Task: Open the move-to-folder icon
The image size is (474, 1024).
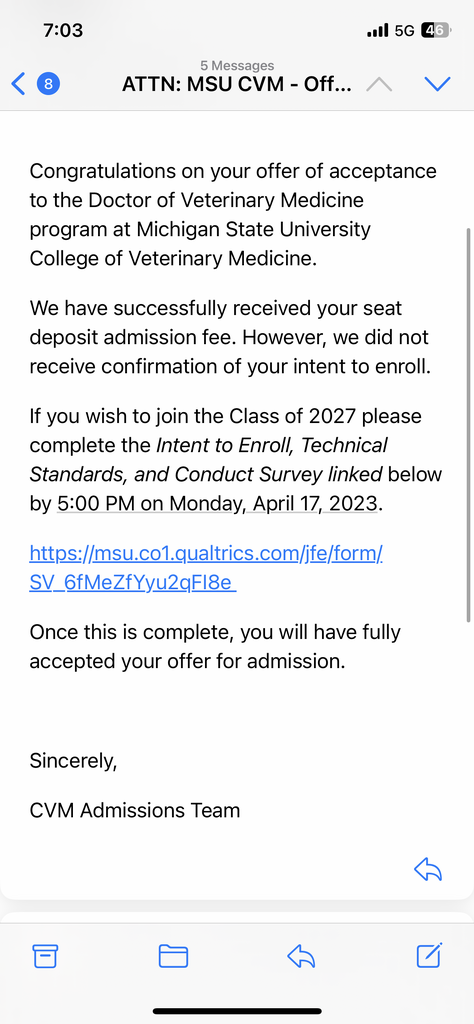Action: click(173, 956)
